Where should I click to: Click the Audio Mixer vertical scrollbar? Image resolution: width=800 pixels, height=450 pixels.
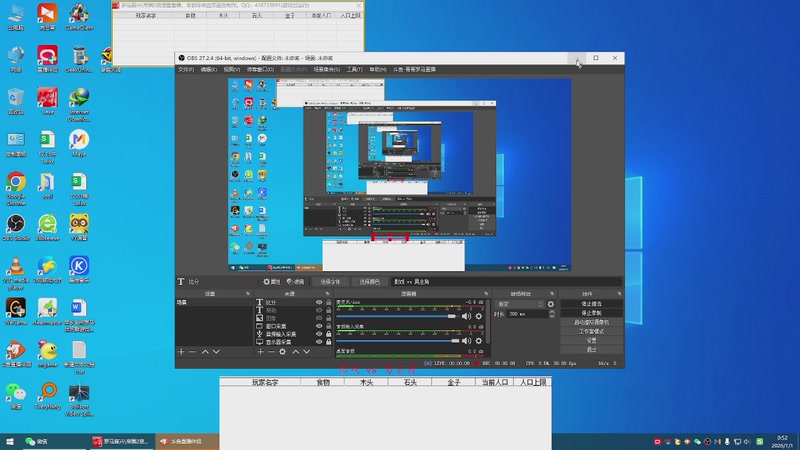489,321
